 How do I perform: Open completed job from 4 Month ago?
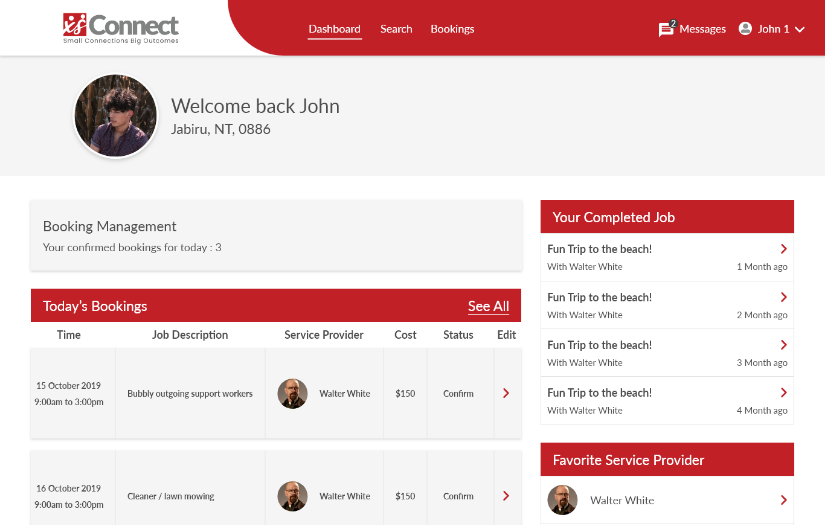pyautogui.click(x=783, y=392)
